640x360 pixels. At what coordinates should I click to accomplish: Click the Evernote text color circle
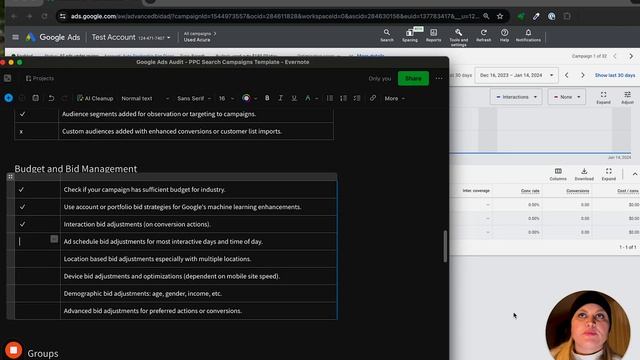pos(246,98)
